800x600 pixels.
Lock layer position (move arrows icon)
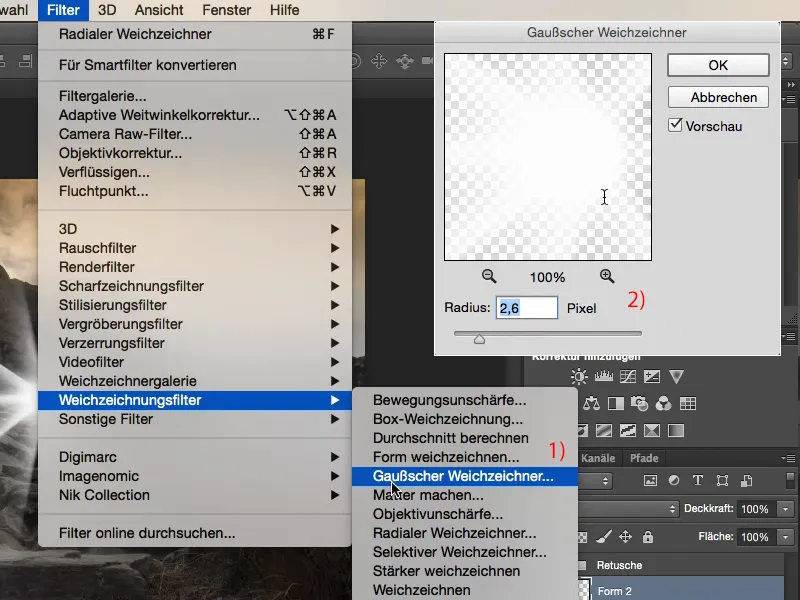(626, 537)
